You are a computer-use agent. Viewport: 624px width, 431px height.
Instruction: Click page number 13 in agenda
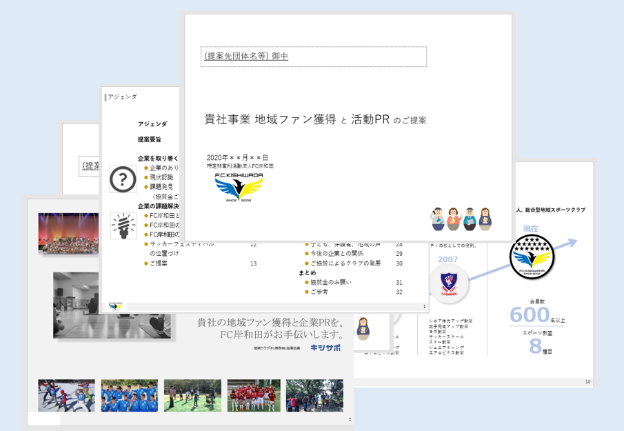(x=254, y=263)
